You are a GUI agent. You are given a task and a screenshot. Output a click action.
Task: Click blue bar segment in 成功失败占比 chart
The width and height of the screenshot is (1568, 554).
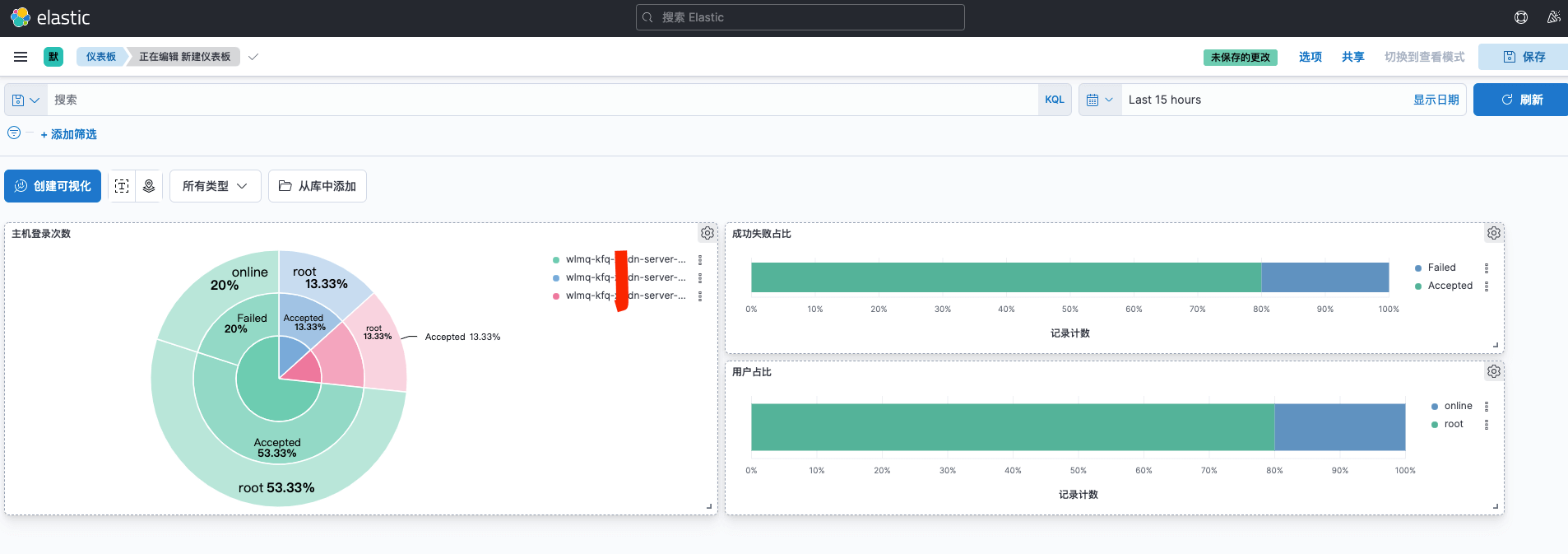(x=1324, y=277)
